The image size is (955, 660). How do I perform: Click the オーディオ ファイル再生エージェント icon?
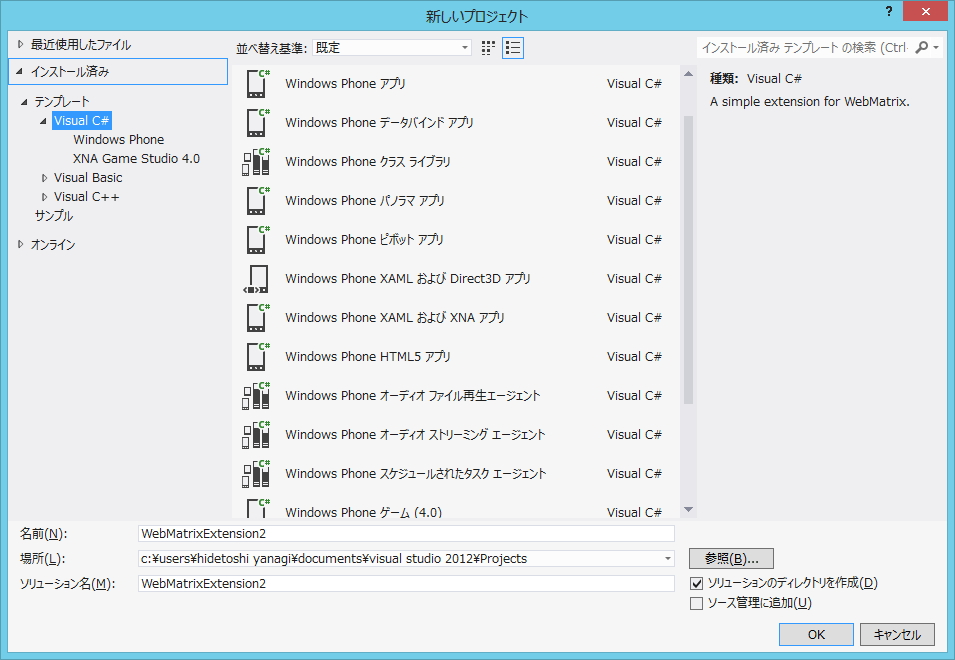click(x=256, y=395)
